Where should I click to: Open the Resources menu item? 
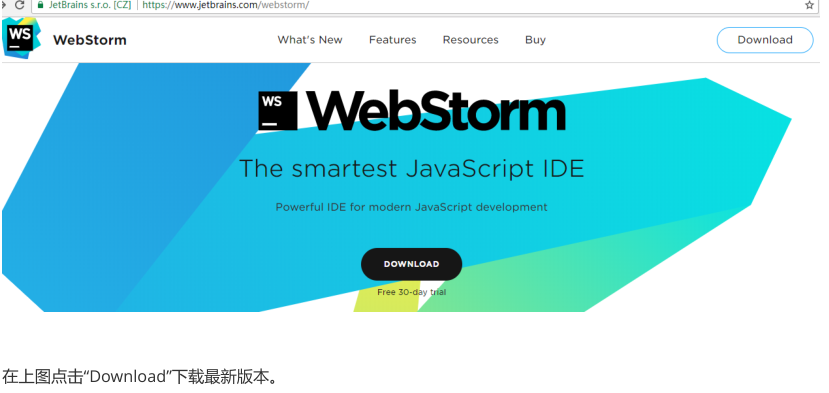pos(471,40)
